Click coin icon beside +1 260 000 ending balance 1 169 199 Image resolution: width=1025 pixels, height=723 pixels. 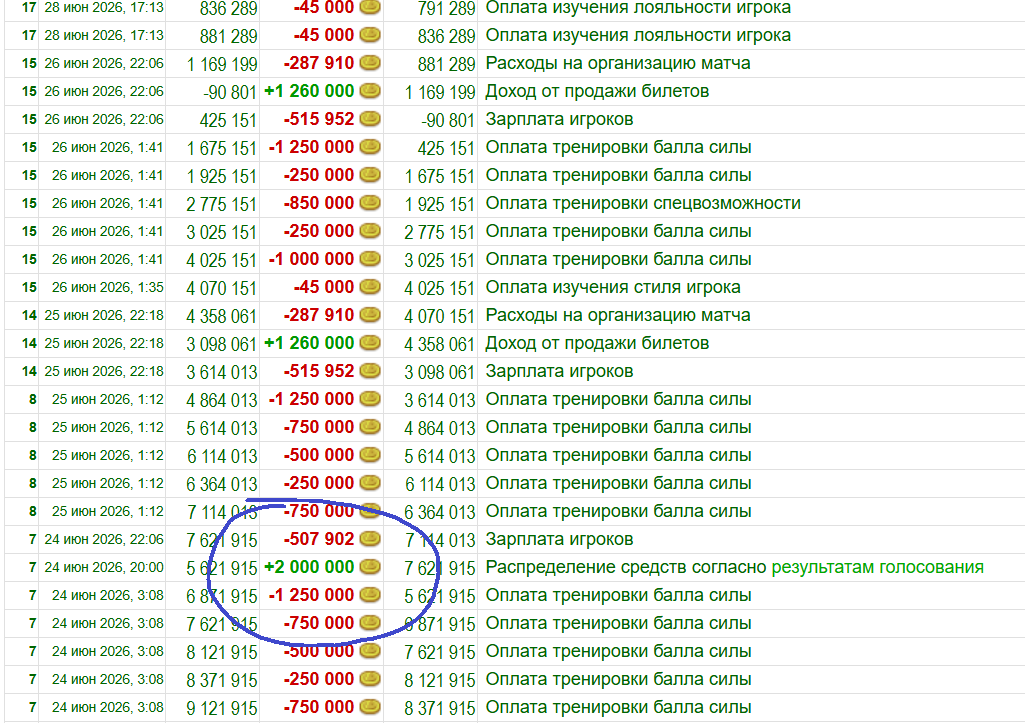click(x=370, y=91)
